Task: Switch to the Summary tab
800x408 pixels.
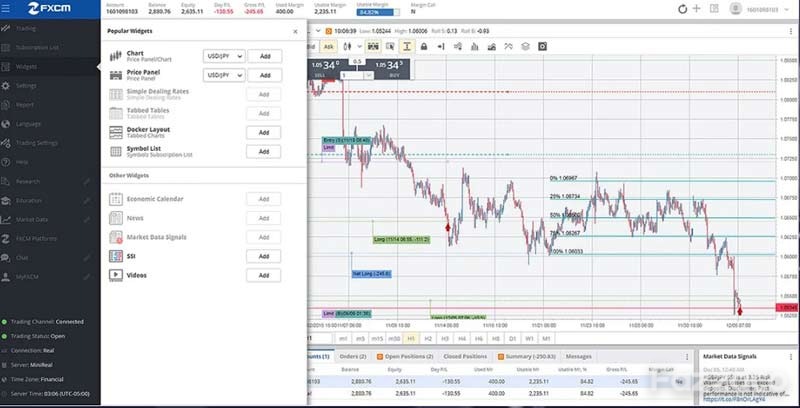Action: pyautogui.click(x=527, y=356)
